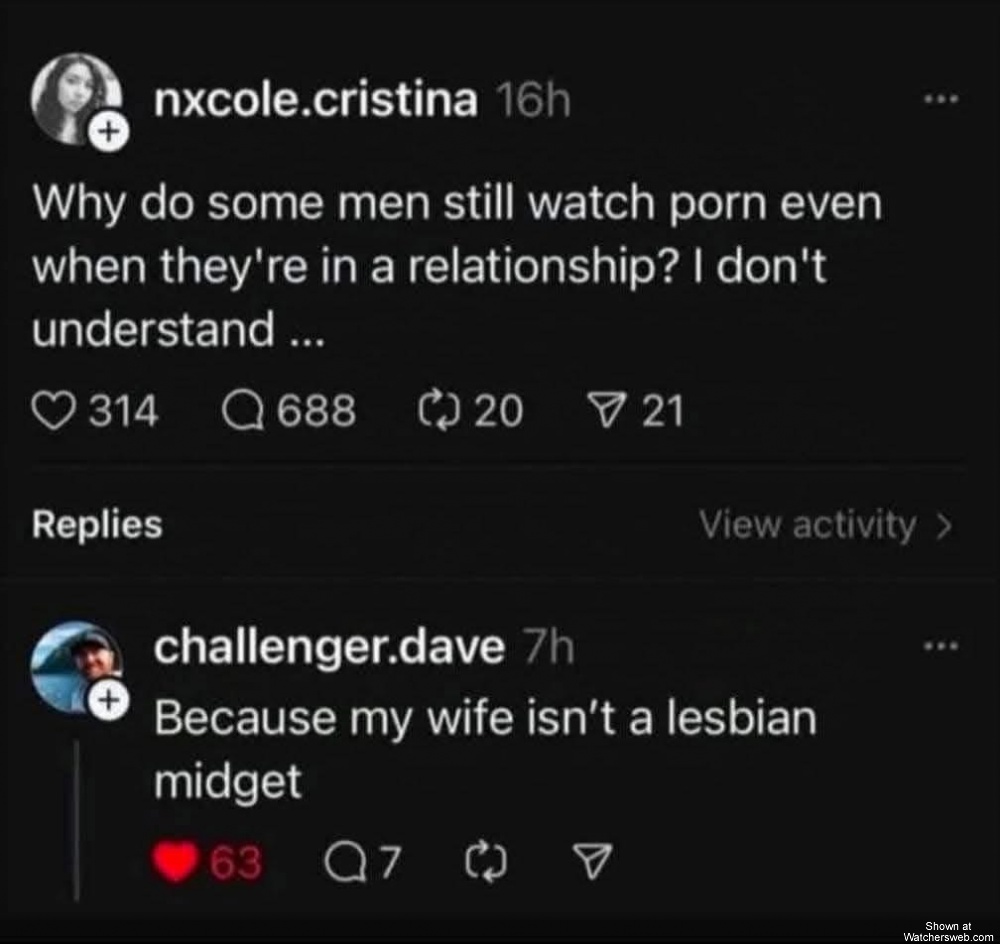
Task: Follow challenger.dave using the plus badge
Action: (109, 702)
